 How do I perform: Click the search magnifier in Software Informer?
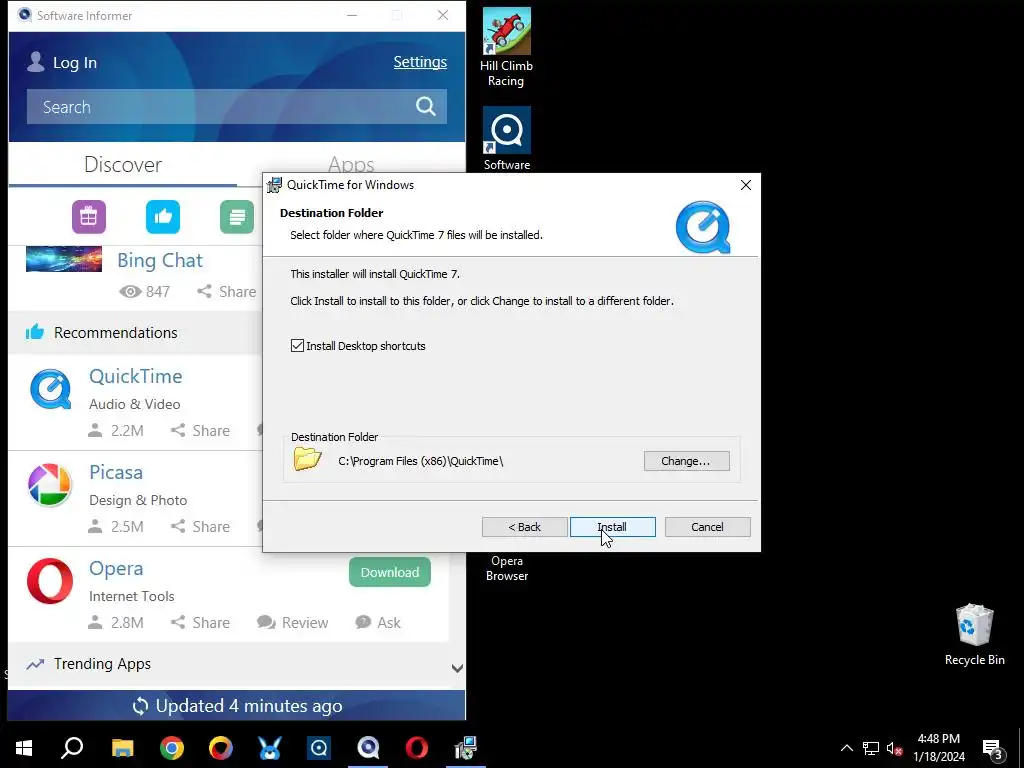[x=426, y=106]
